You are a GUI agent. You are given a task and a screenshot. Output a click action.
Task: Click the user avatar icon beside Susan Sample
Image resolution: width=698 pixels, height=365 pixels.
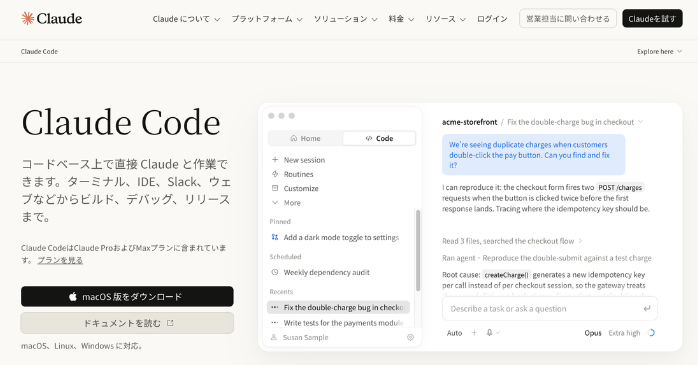pos(274,337)
